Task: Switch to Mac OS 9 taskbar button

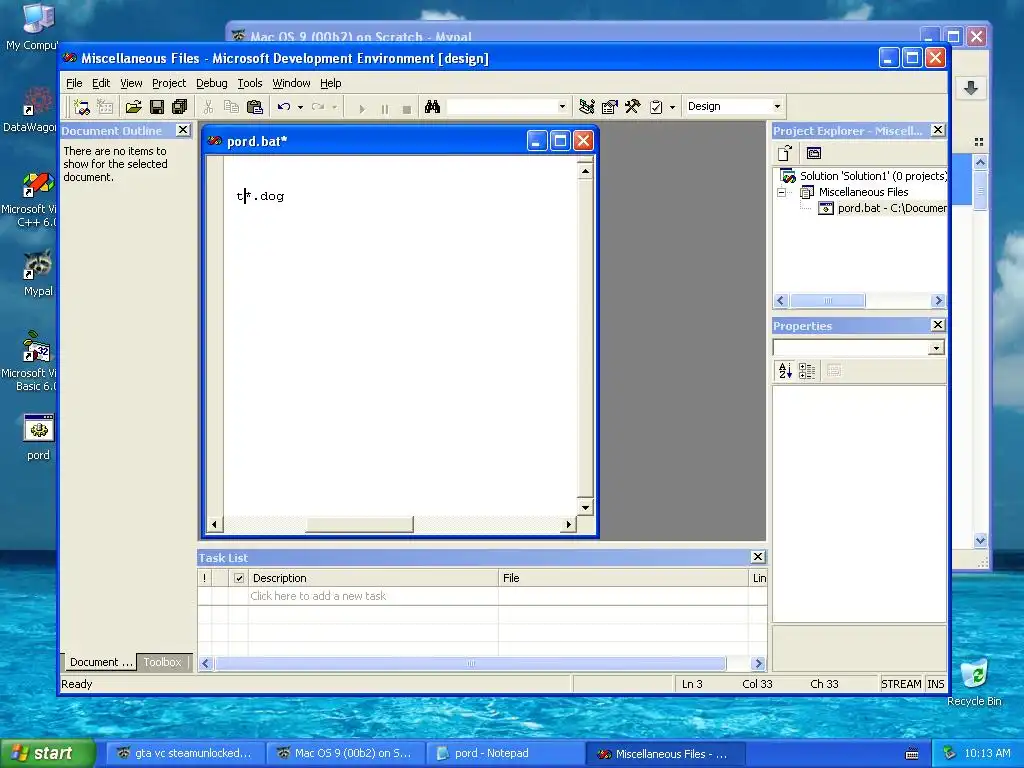Action: (345, 754)
